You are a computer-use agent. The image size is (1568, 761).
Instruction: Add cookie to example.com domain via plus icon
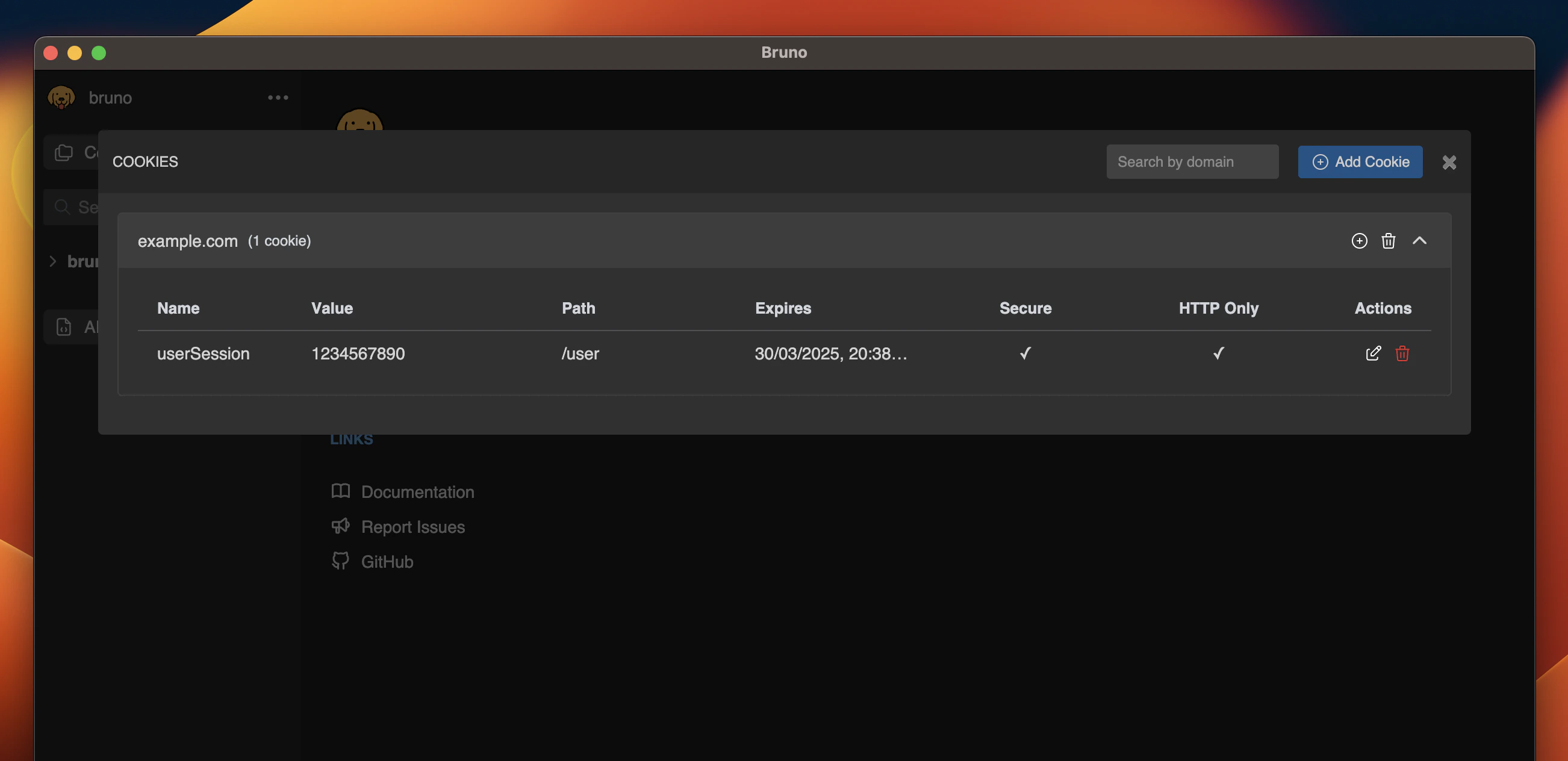(x=1358, y=240)
